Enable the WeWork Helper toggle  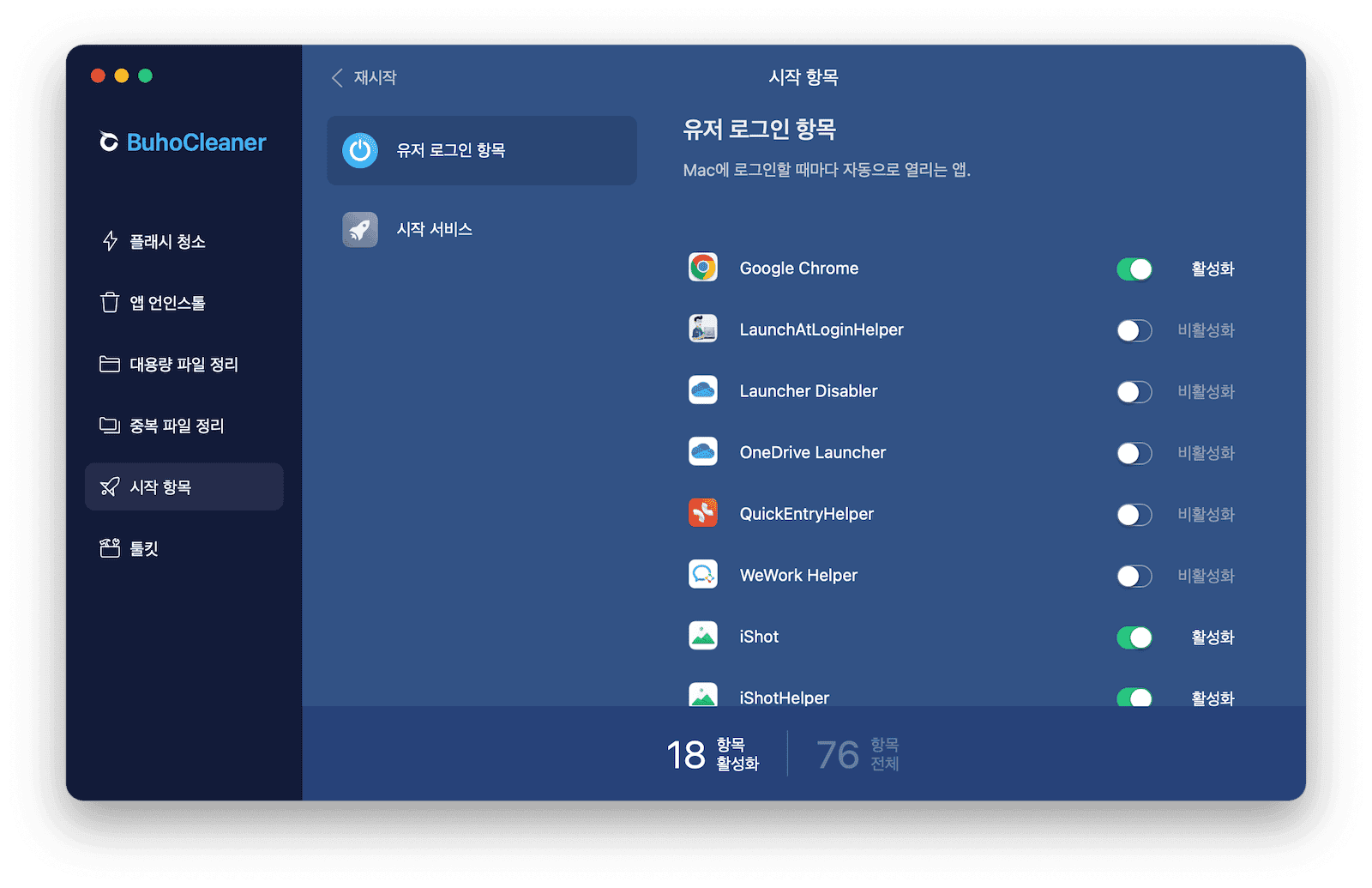[x=1134, y=576]
